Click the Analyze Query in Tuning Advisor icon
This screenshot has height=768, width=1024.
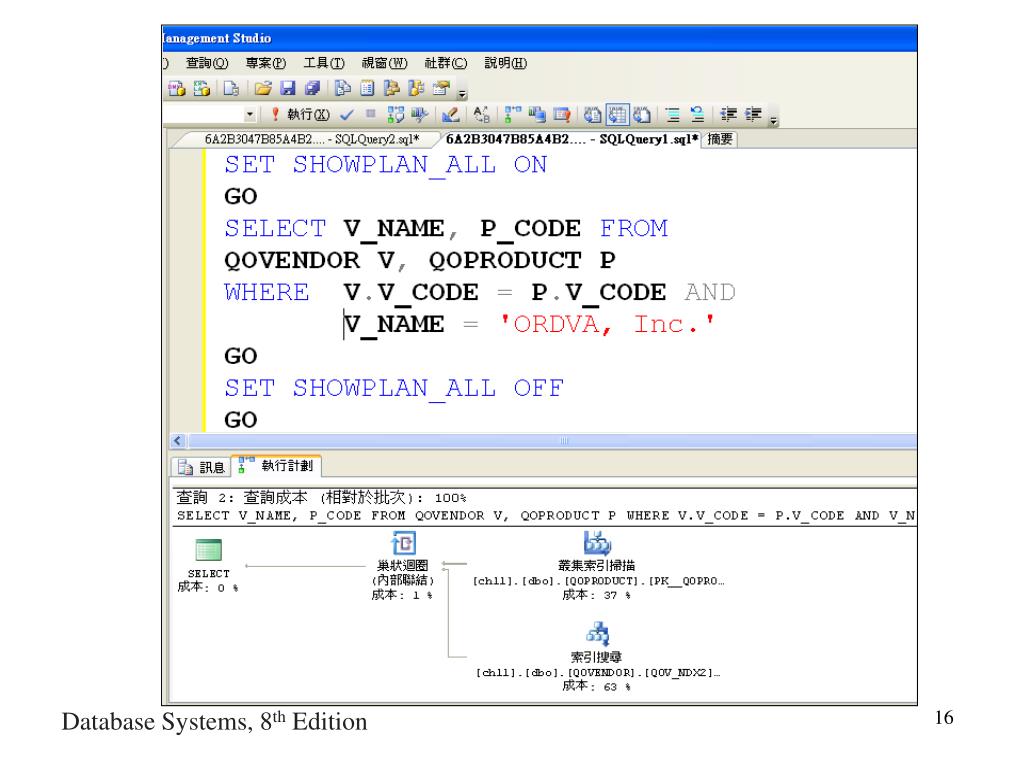[420, 115]
